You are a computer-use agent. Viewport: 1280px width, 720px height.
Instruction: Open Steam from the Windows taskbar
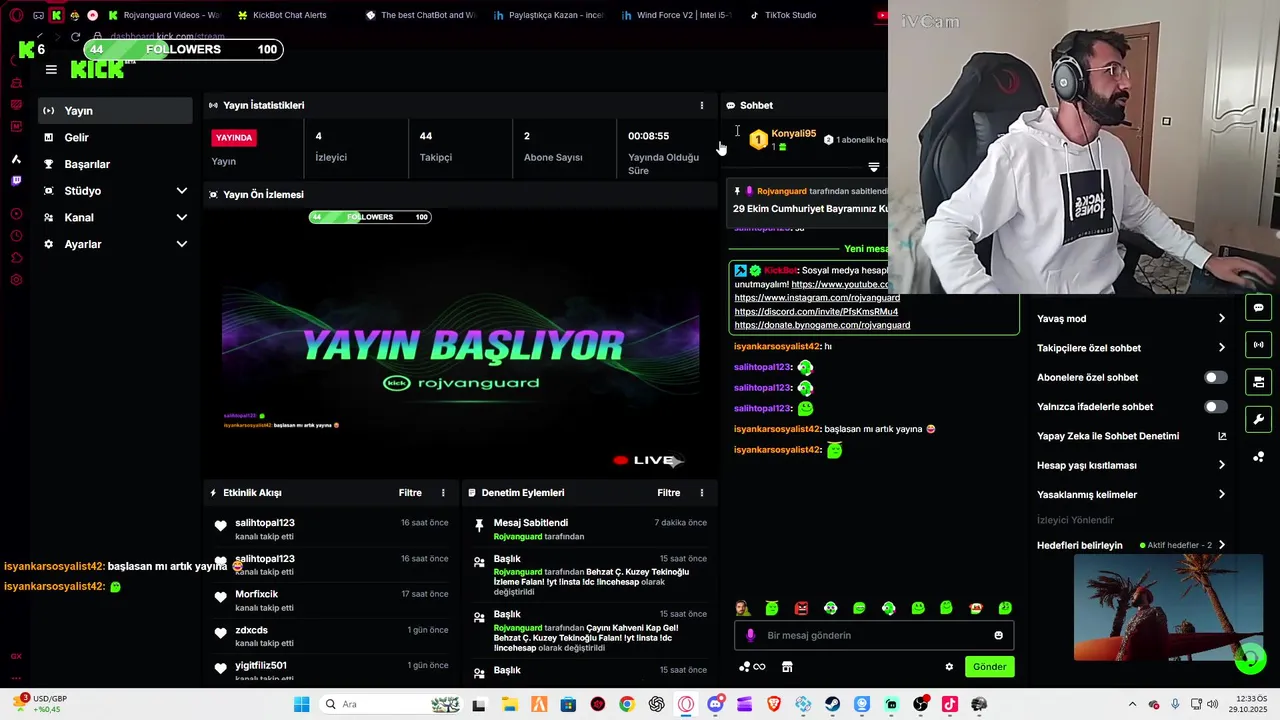(832, 704)
